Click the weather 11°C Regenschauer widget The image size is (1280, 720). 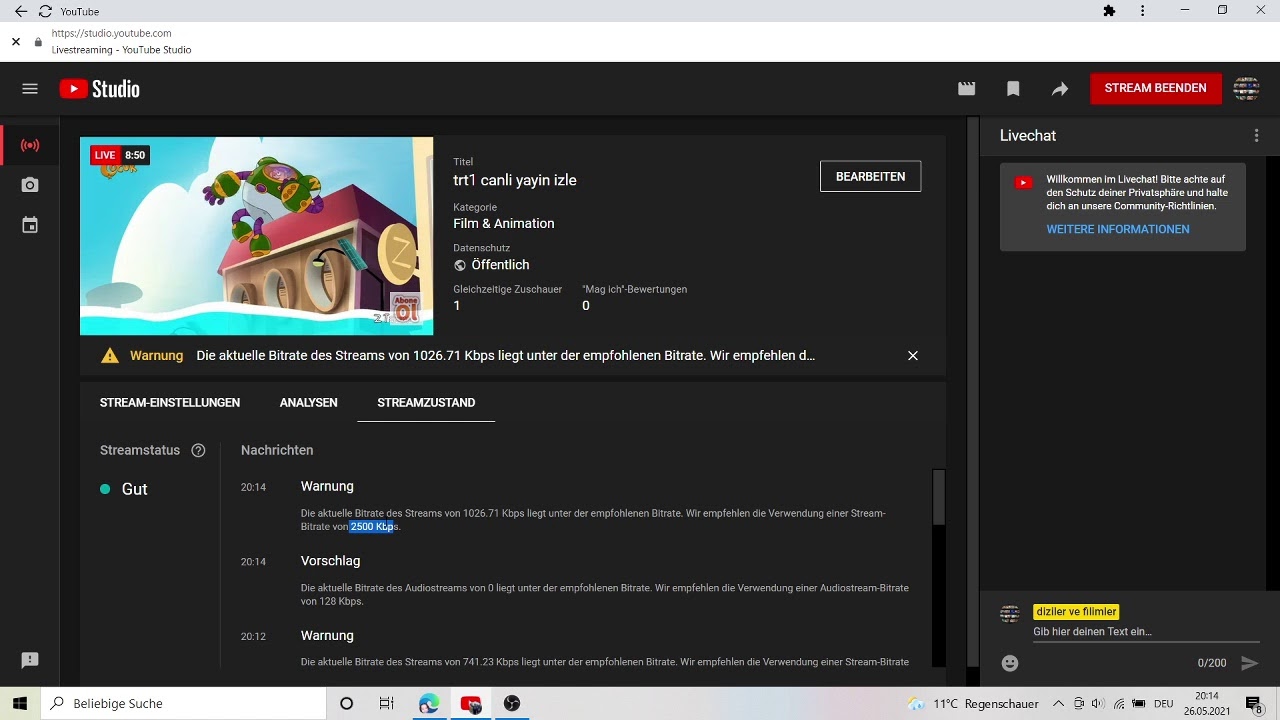973,703
